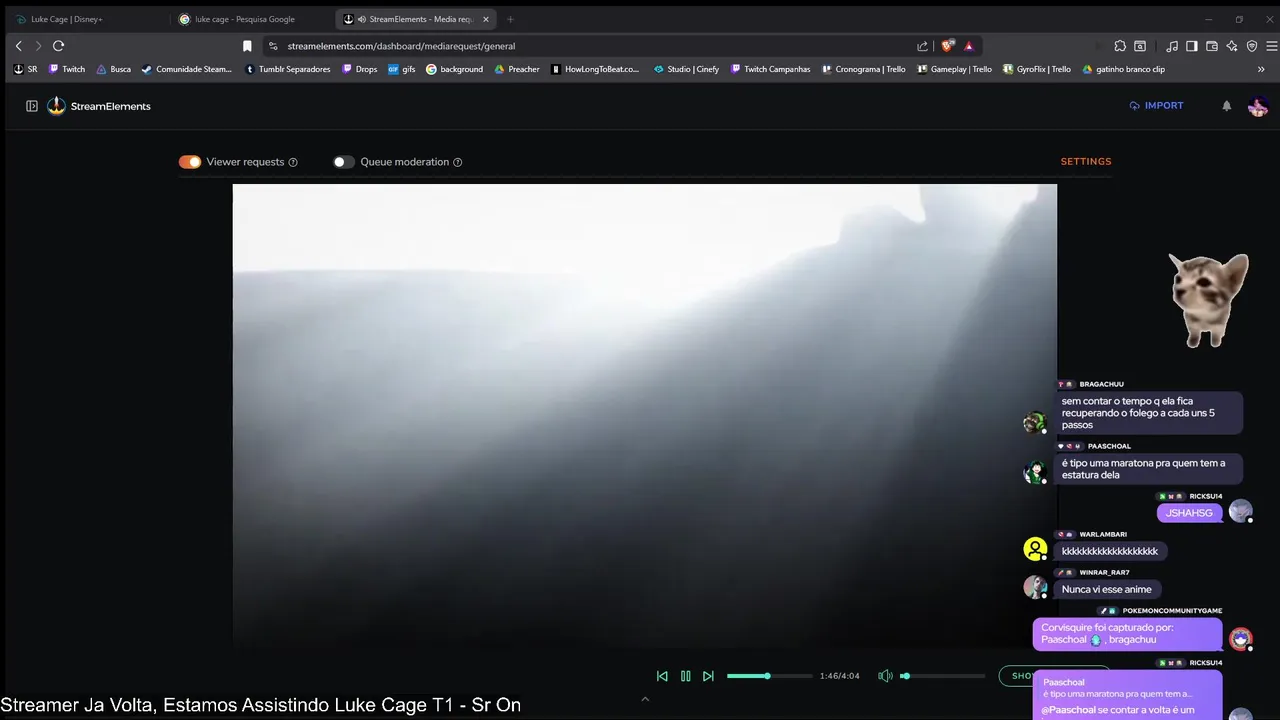The width and height of the screenshot is (1280, 720).
Task: Open the help icon next to Queue moderation
Action: 458,162
